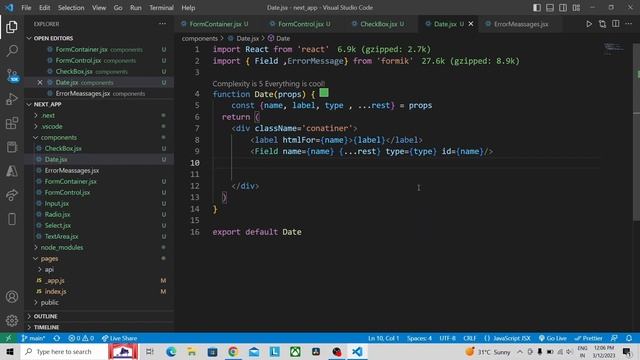Viewport: 640px width, 360px height.
Task: Click the Live Share status bar item
Action: (119, 338)
